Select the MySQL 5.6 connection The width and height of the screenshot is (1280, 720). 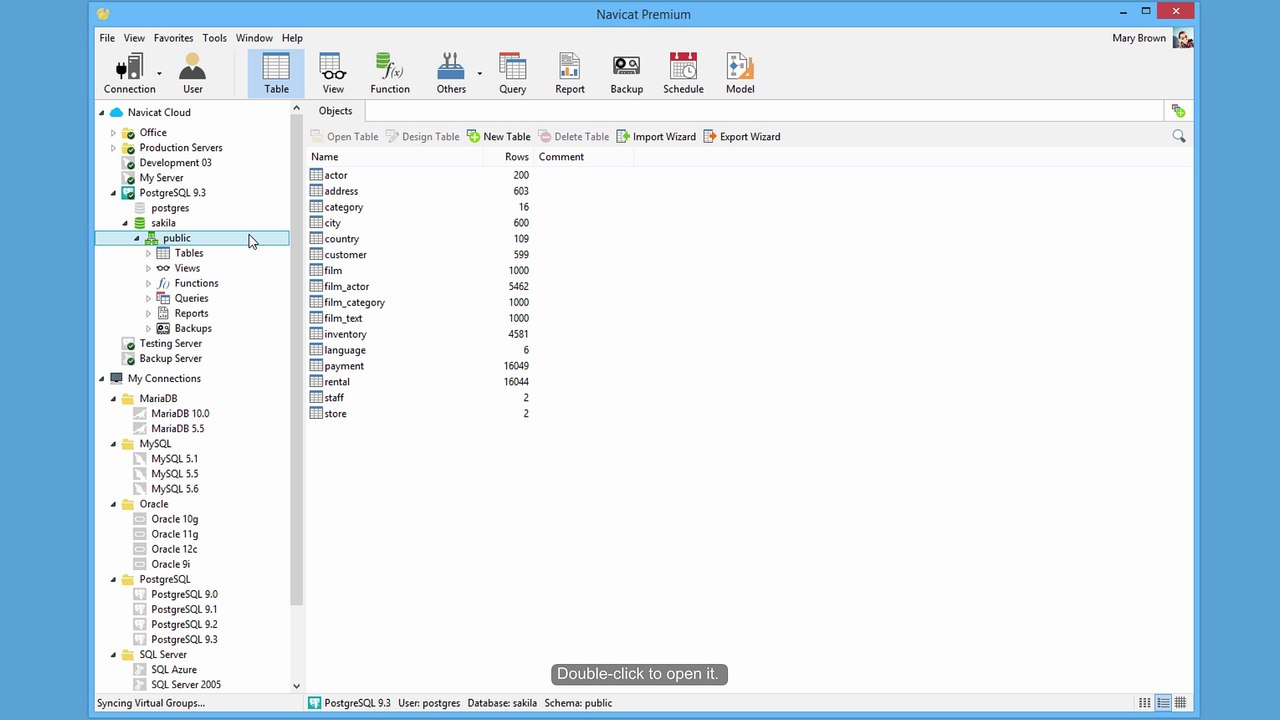[x=174, y=489]
